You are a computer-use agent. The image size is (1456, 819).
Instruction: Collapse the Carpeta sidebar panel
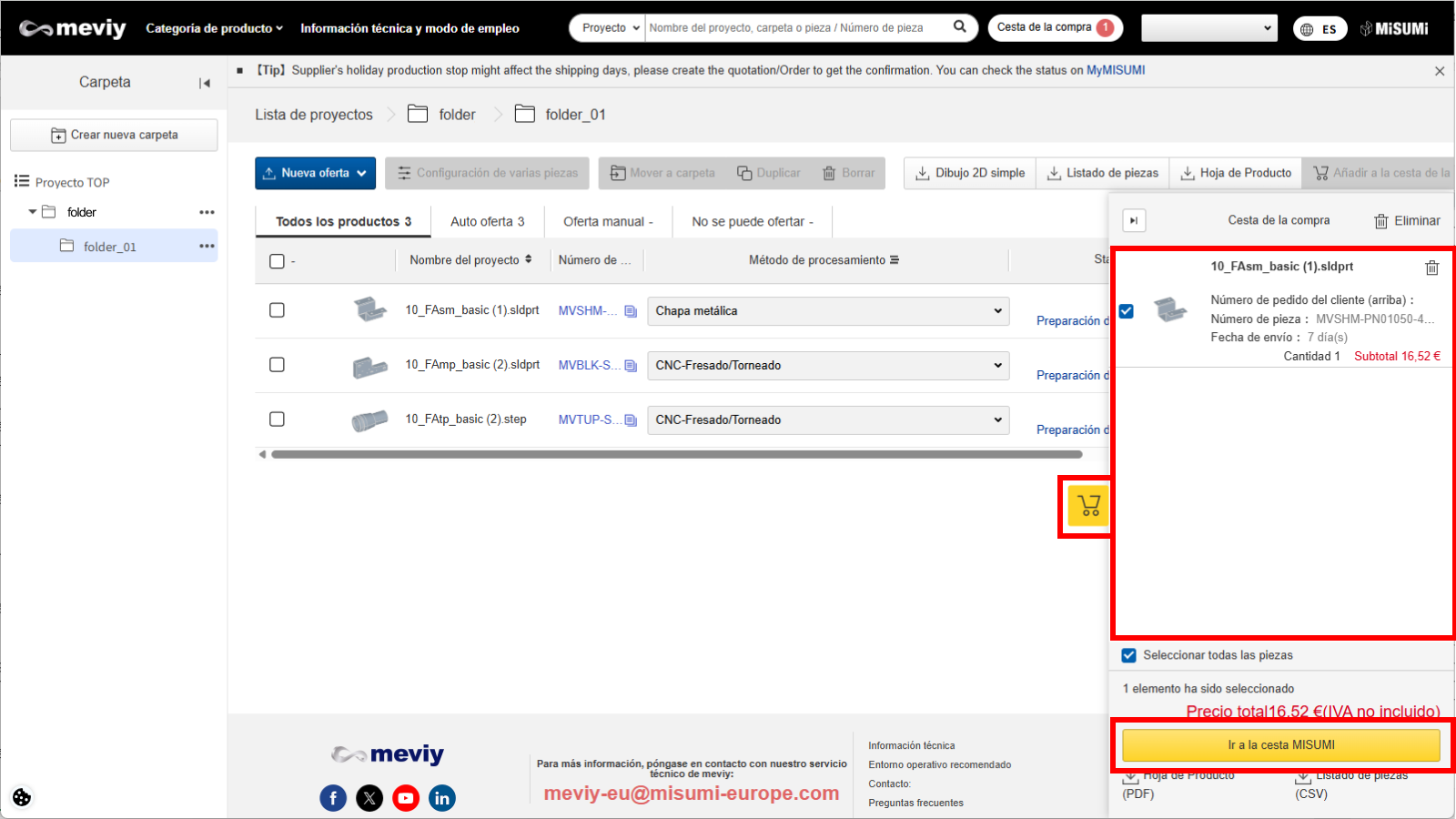(205, 83)
